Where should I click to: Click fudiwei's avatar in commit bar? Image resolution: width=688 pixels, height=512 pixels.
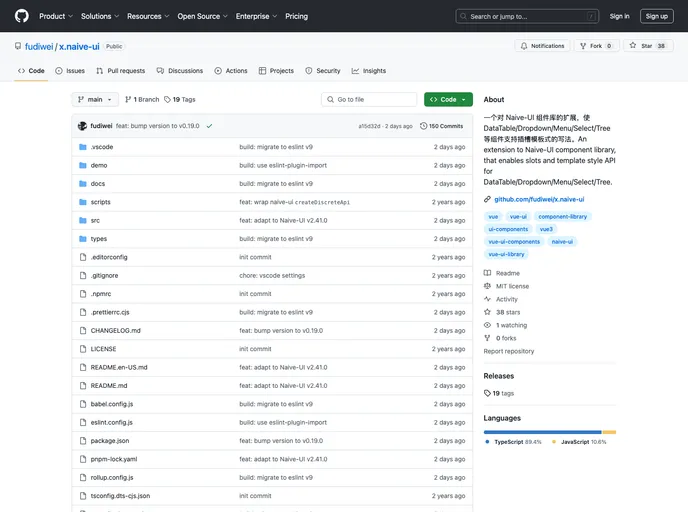coord(82,126)
